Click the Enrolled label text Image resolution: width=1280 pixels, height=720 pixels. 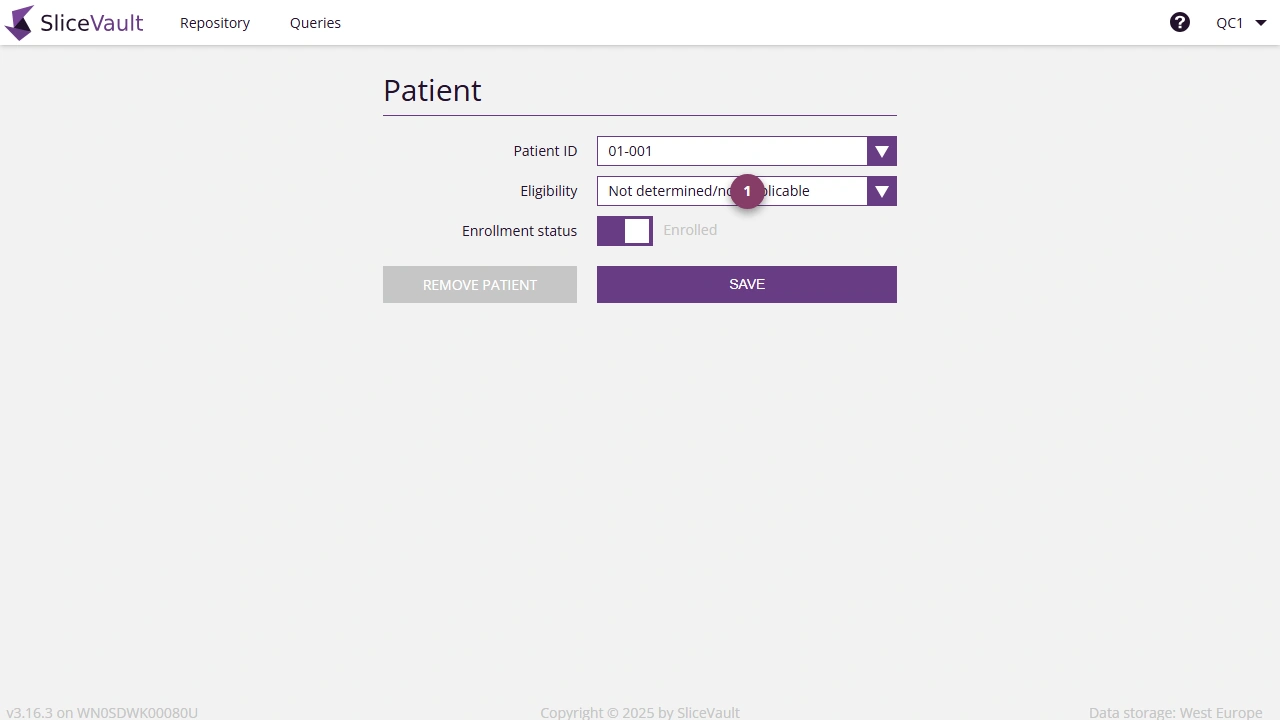coord(690,230)
